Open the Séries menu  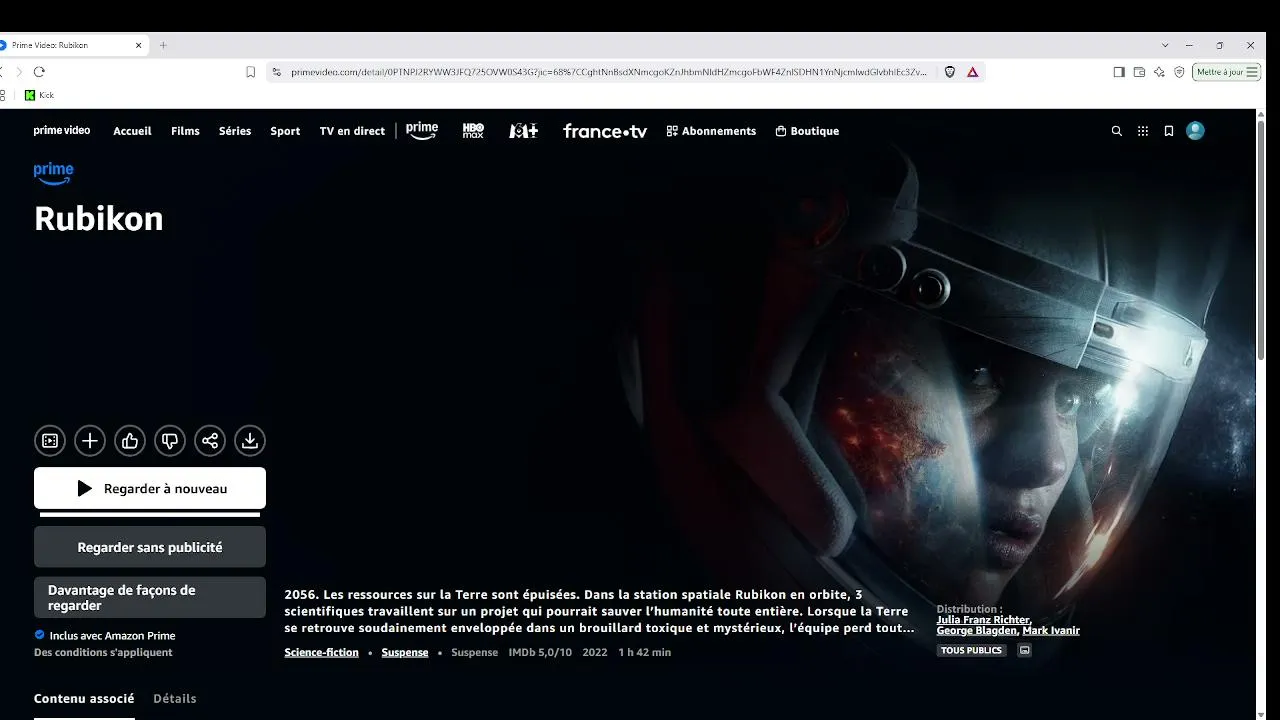(235, 131)
